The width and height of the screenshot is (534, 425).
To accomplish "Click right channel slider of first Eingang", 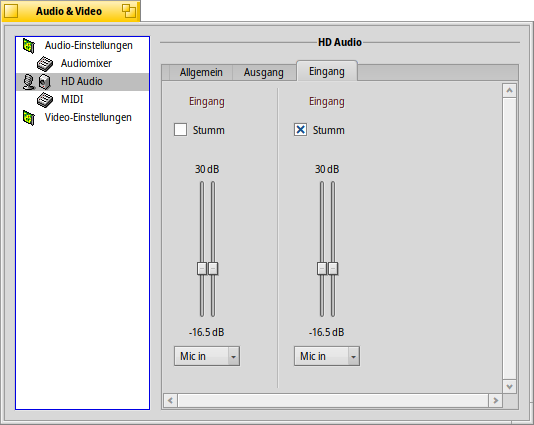I will tap(213, 268).
